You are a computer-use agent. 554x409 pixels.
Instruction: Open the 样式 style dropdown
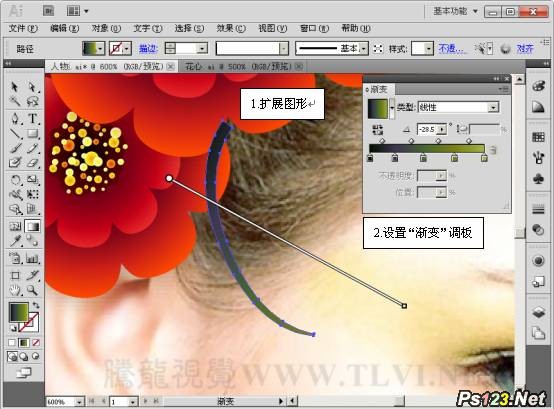428,48
